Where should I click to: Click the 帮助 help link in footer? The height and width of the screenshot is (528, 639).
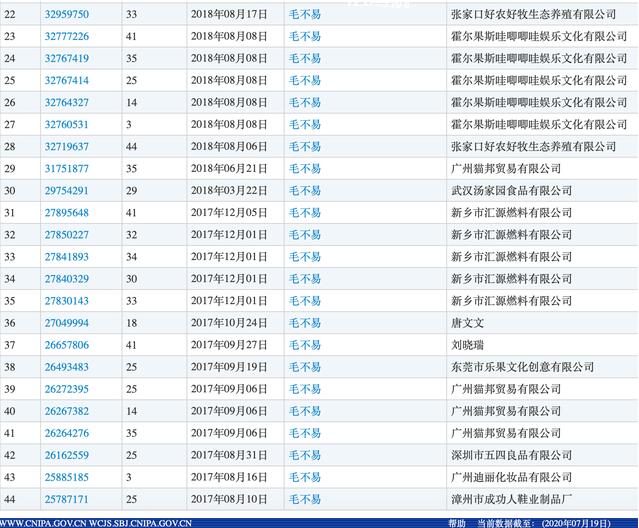pyautogui.click(x=456, y=522)
